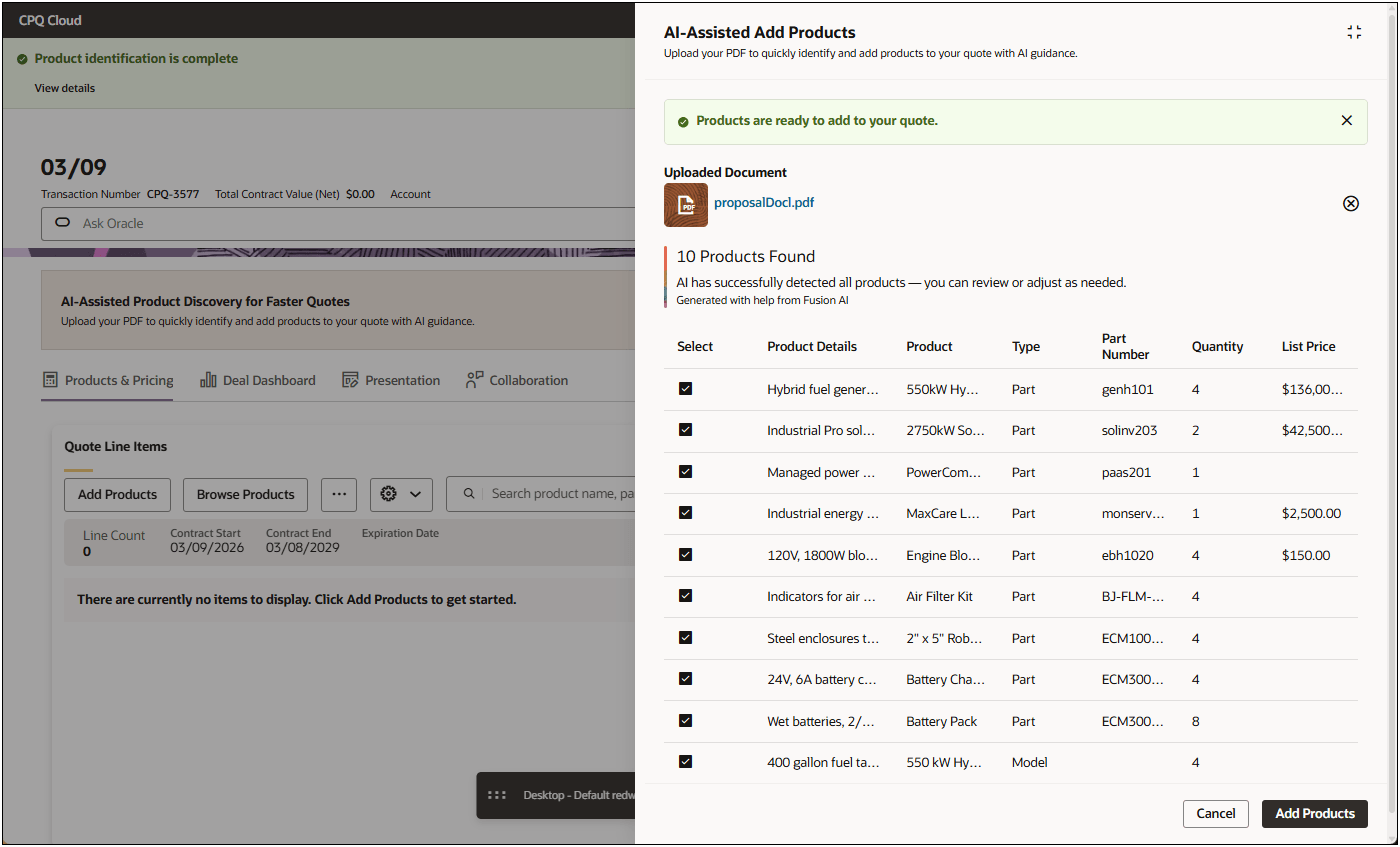
Task: Cancel the AI-Assisted Add Products dialog
Action: coord(1215,814)
